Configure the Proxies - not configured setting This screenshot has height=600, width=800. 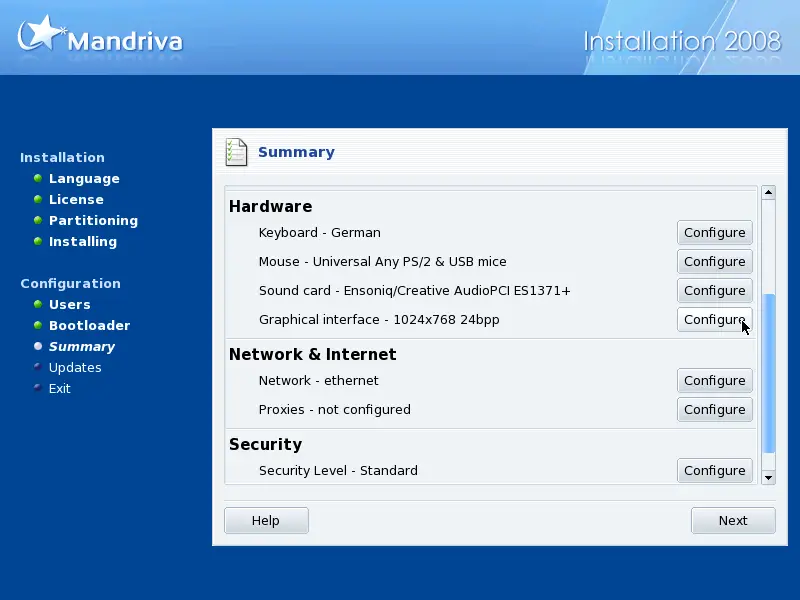(714, 410)
